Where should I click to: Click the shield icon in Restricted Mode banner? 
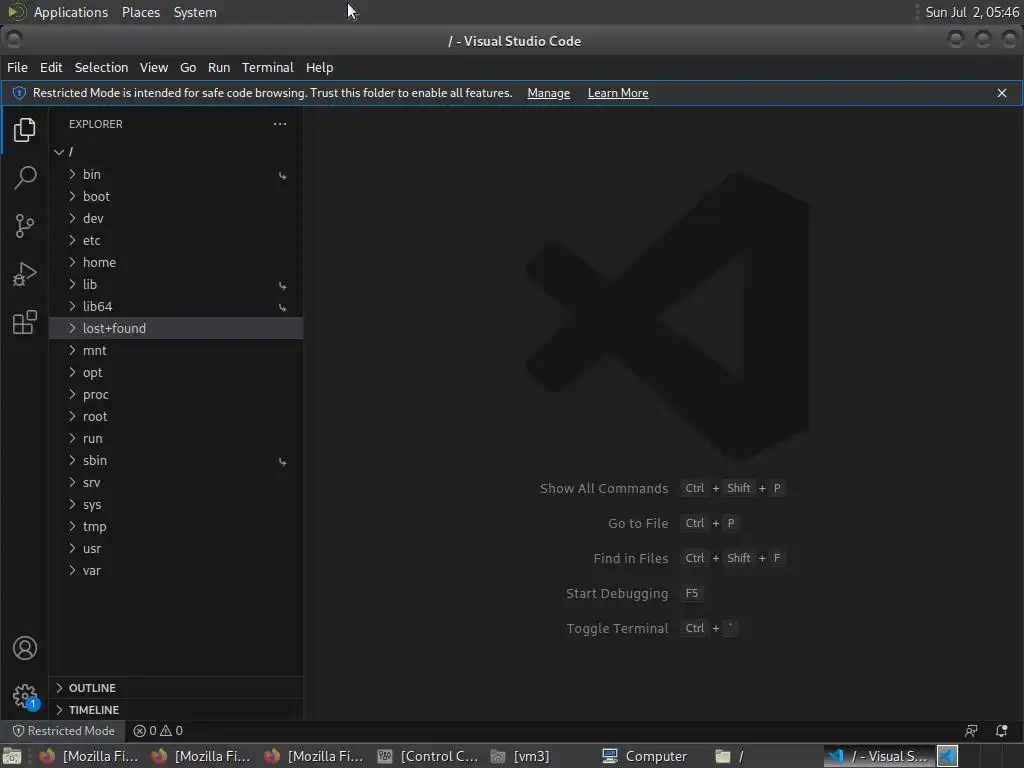tap(19, 93)
